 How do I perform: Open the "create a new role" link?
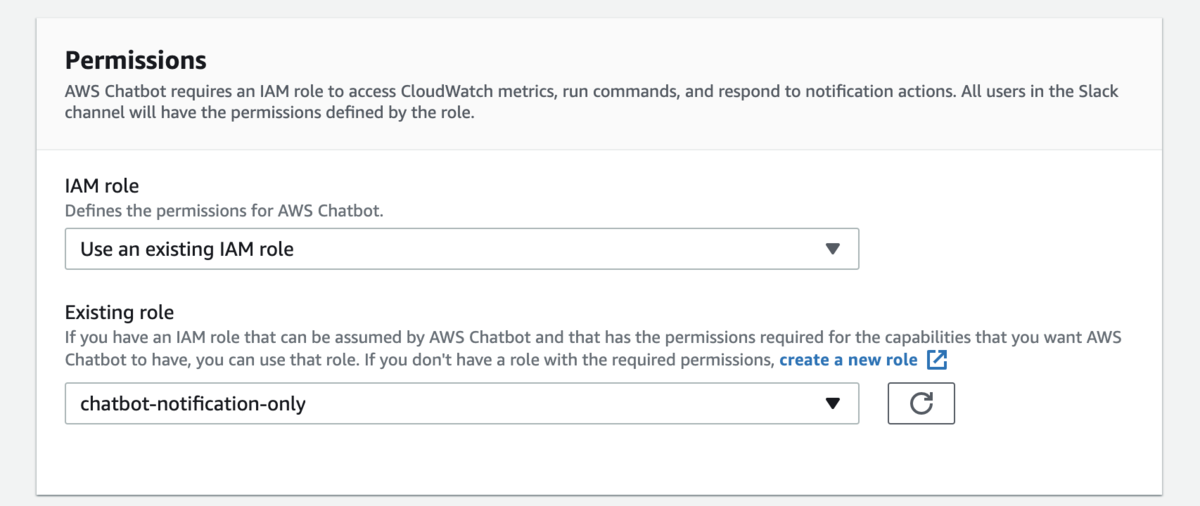[848, 360]
